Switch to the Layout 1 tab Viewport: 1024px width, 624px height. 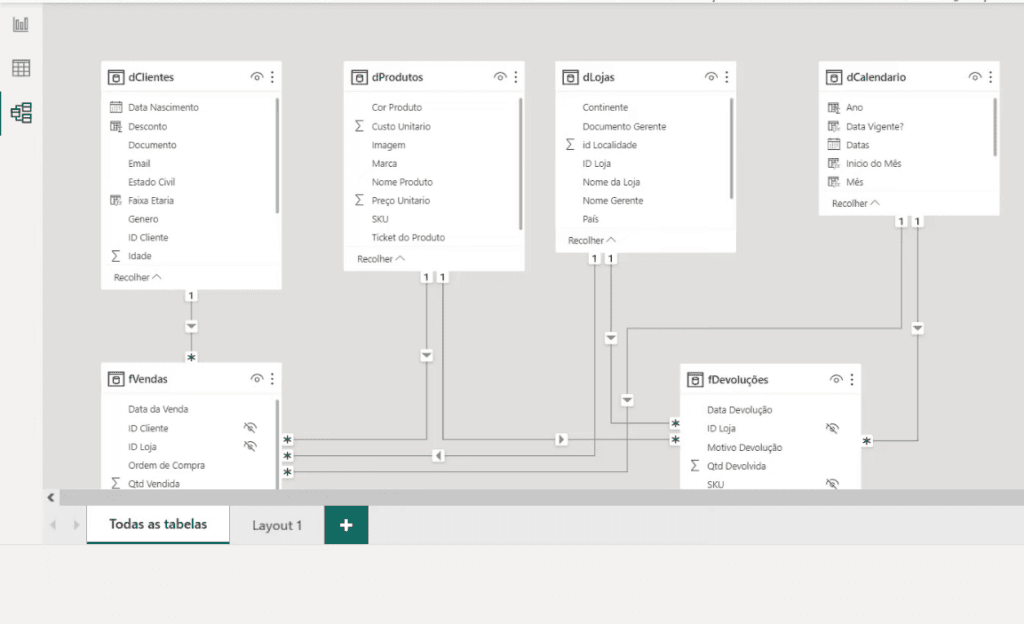pyautogui.click(x=278, y=525)
